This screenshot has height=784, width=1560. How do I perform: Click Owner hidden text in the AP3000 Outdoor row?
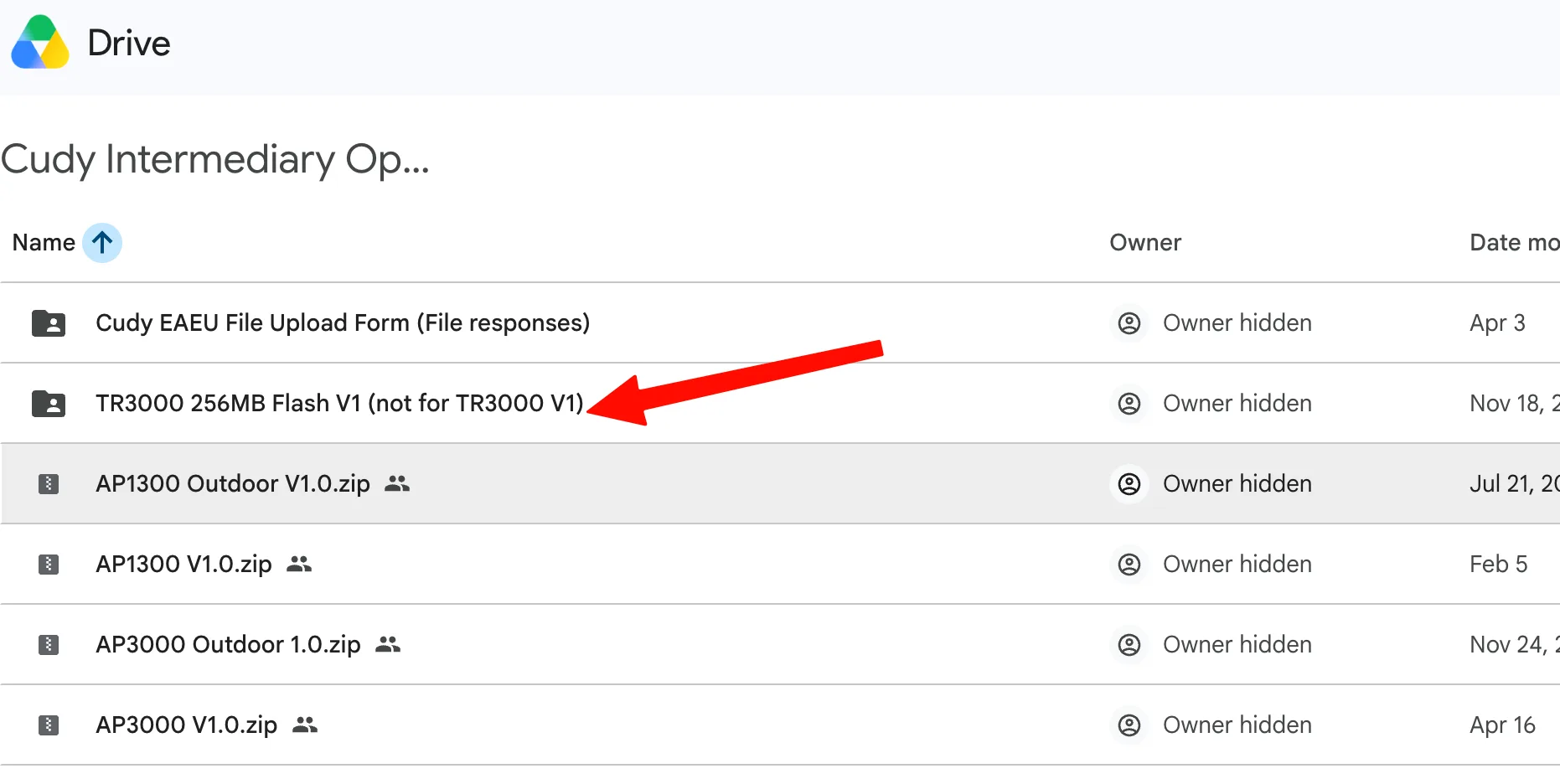(1237, 645)
